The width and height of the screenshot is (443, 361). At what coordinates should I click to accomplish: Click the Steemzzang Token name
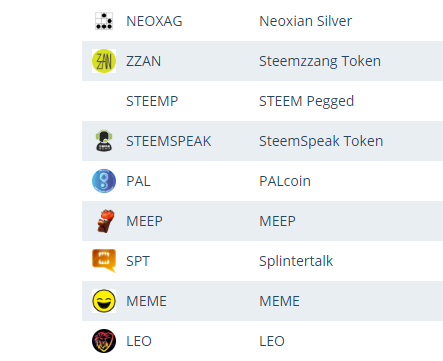coord(320,61)
